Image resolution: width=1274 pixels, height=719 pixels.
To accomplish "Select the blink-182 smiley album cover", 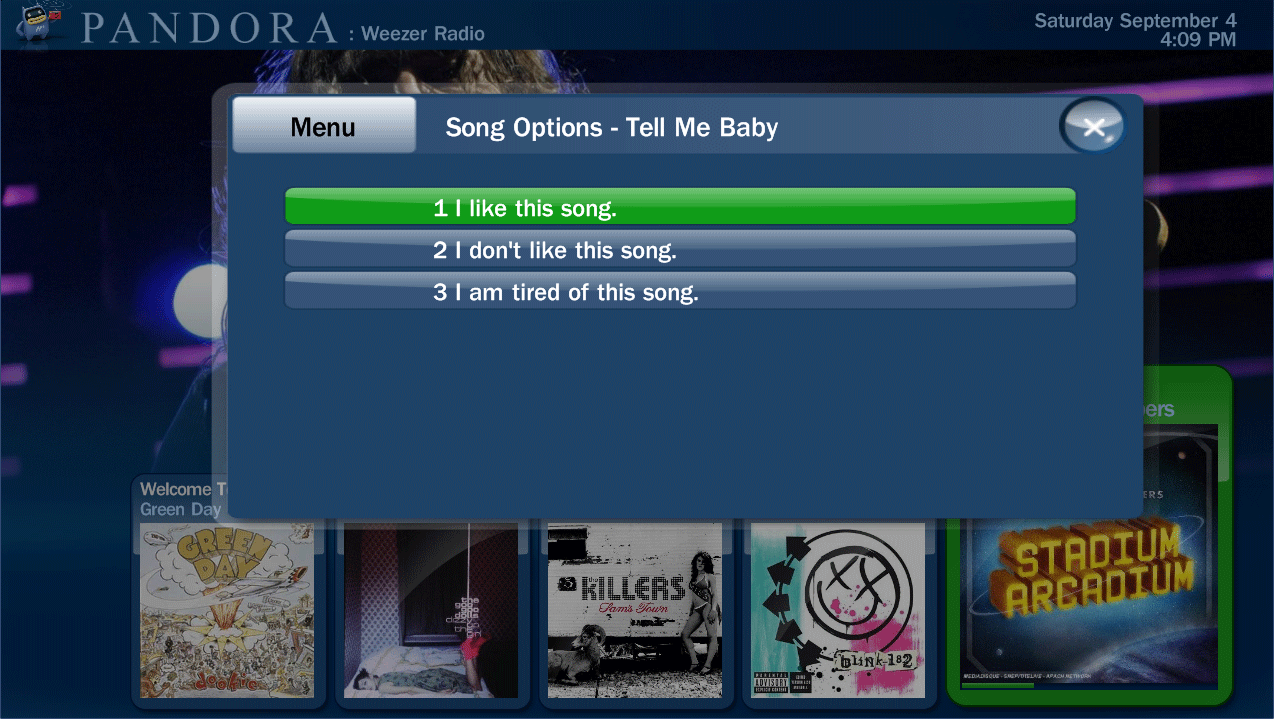I will (838, 609).
